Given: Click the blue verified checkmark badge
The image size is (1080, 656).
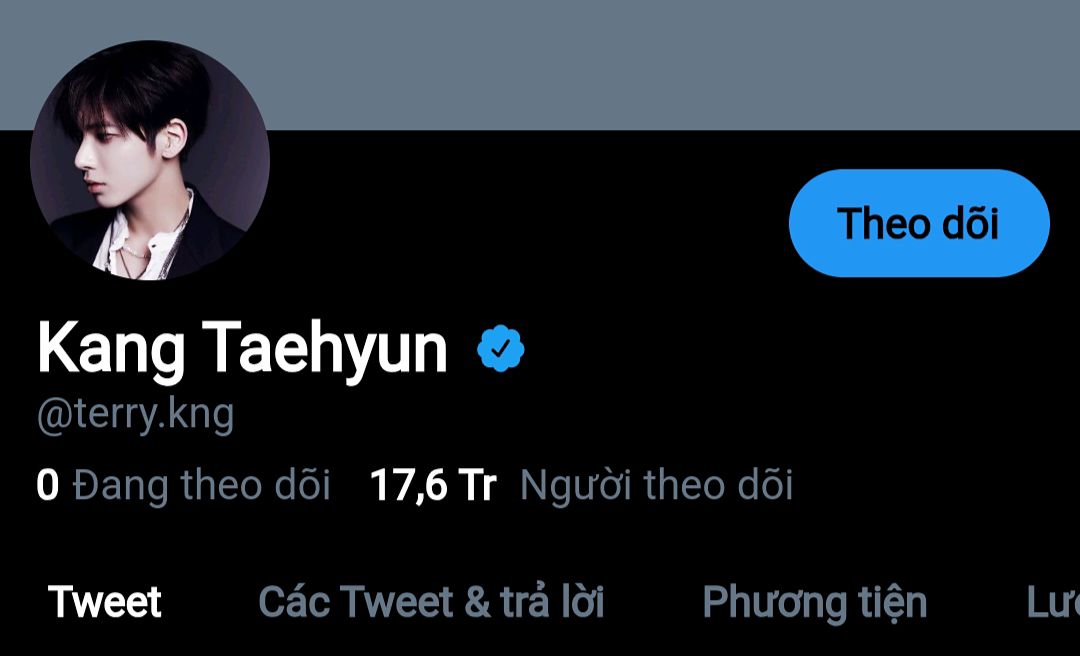Looking at the screenshot, I should pos(501,348).
